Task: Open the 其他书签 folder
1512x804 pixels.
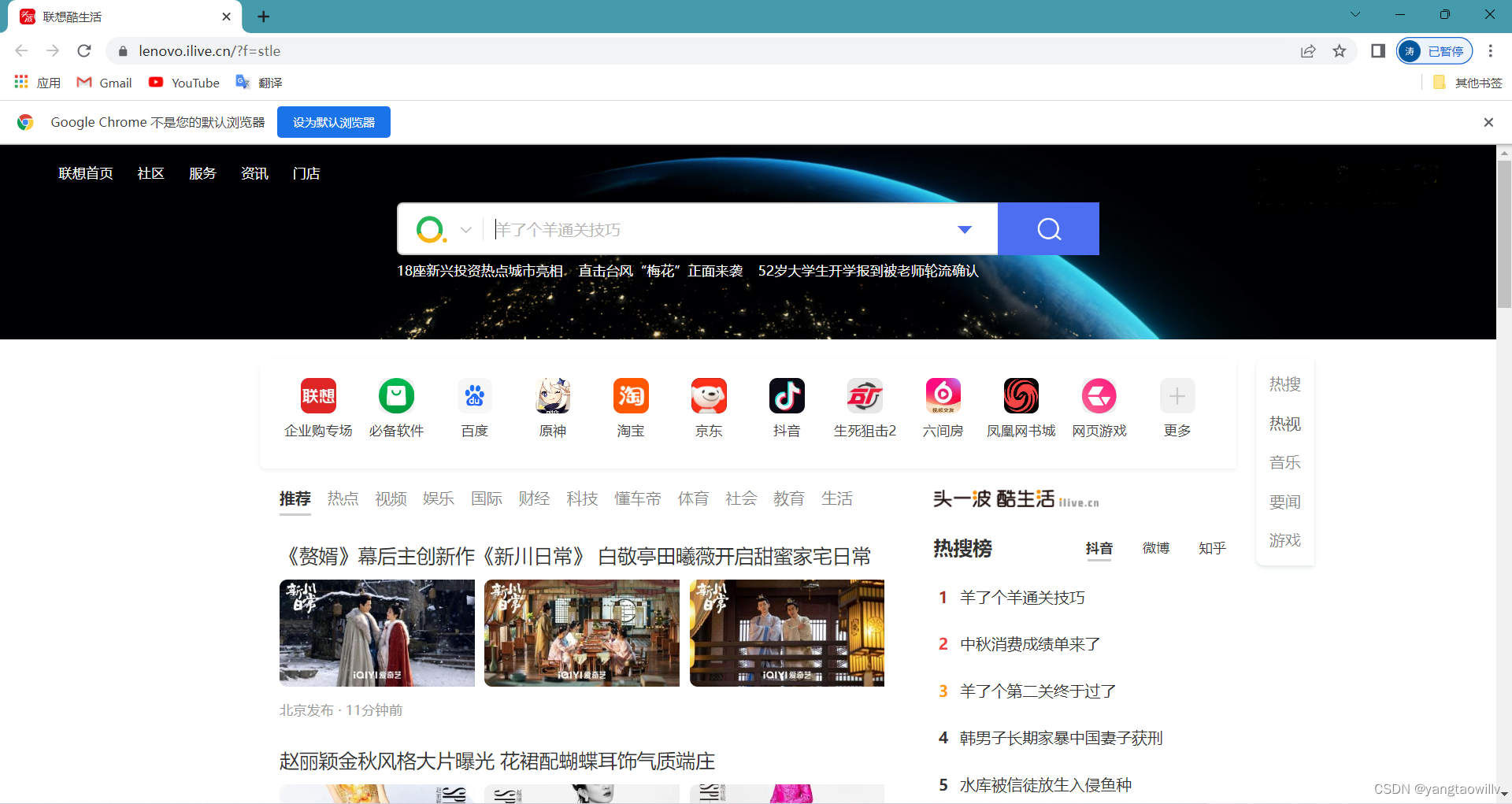Action: tap(1467, 83)
